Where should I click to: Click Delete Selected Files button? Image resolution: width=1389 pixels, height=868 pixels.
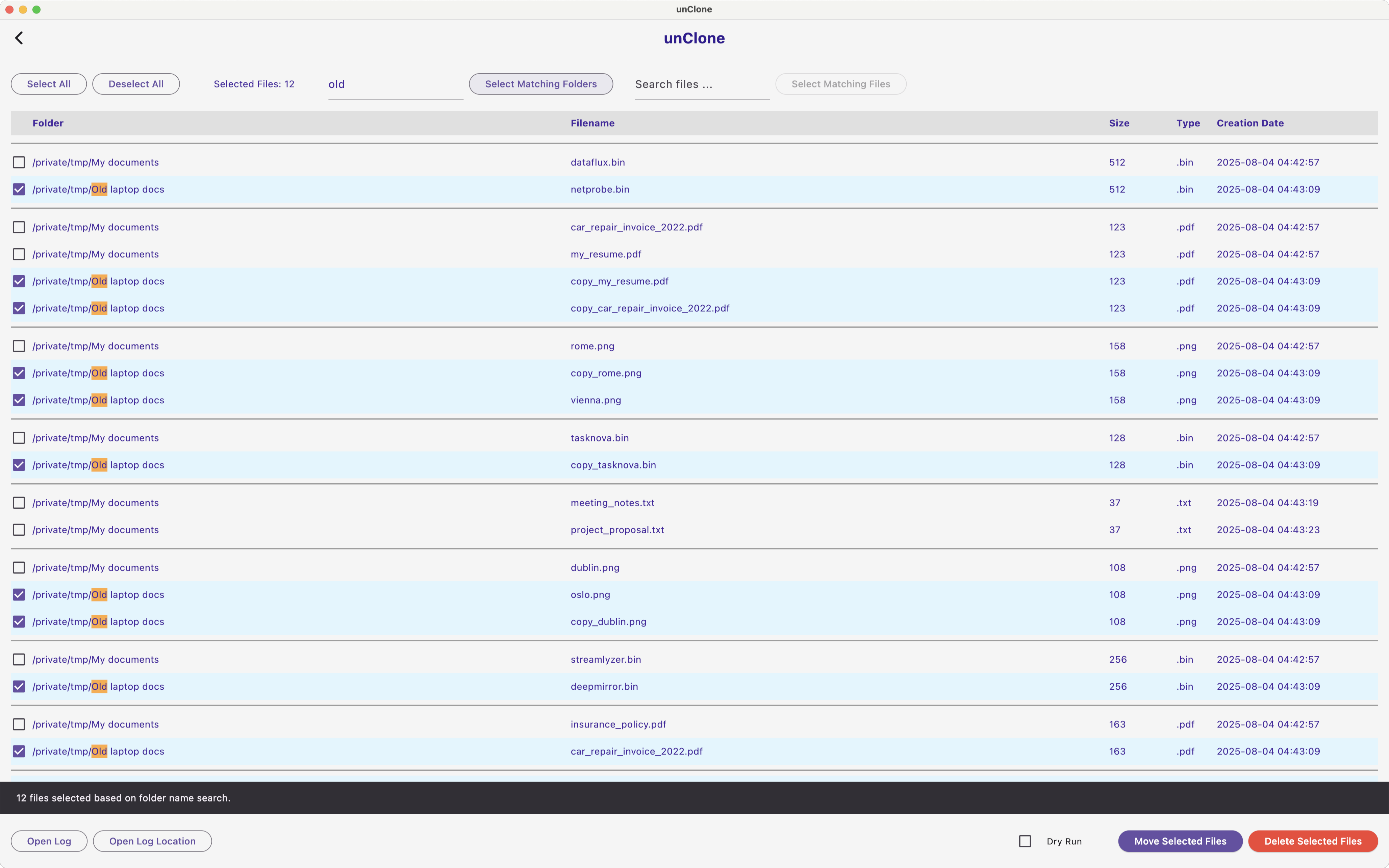pyautogui.click(x=1313, y=841)
